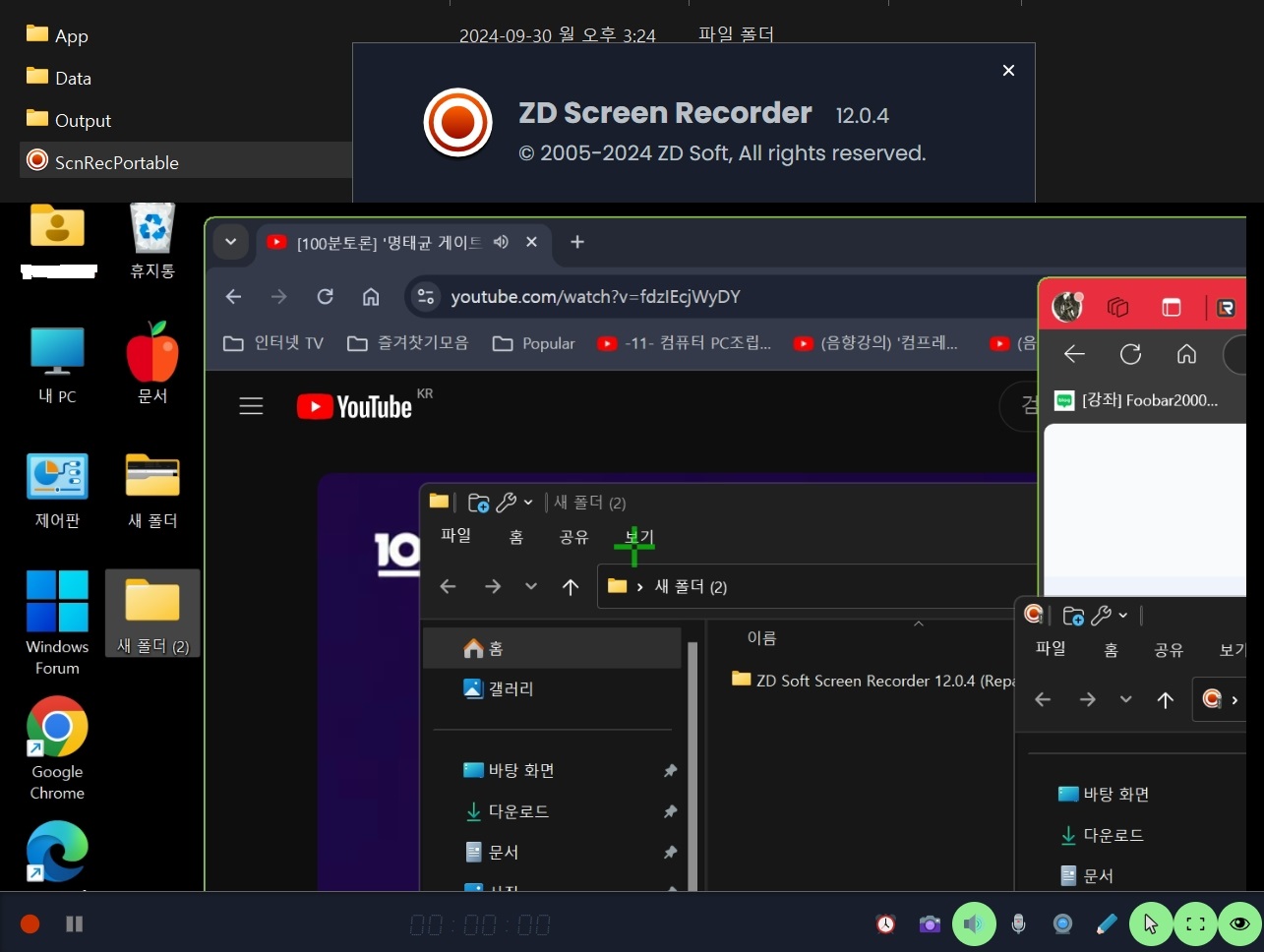Go up one folder in 새 폴더 (2) Explorer
Viewport: 1264px width, 952px height.
[571, 586]
